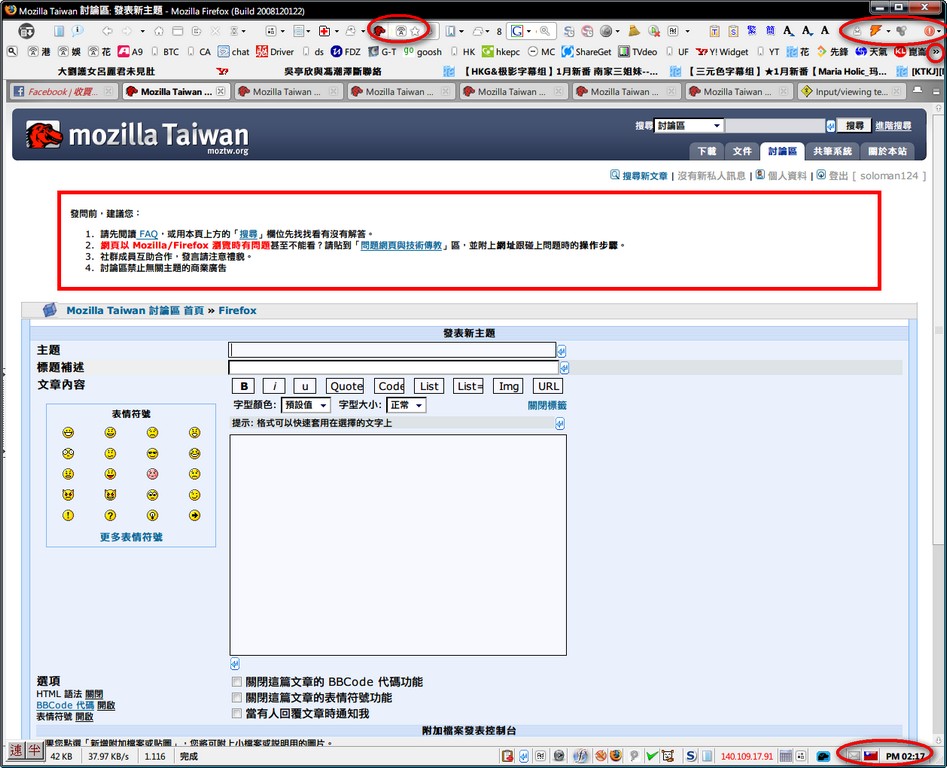
Task: Open the 關於本站 site tab
Action: coord(887,151)
